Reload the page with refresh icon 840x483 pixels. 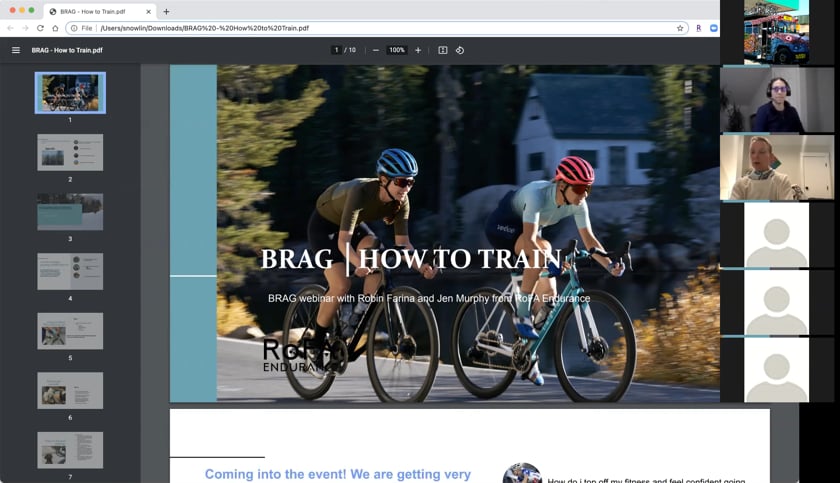pos(40,28)
